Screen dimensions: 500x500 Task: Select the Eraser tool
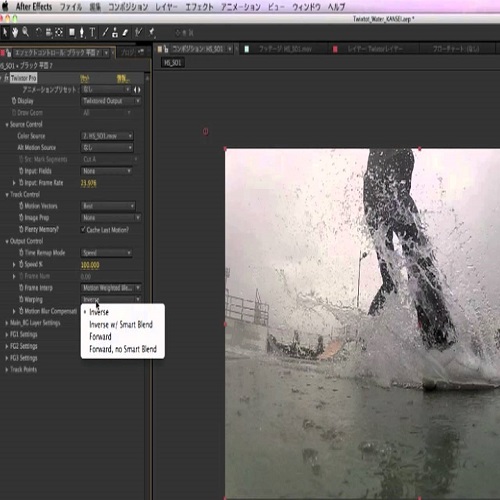pos(125,33)
